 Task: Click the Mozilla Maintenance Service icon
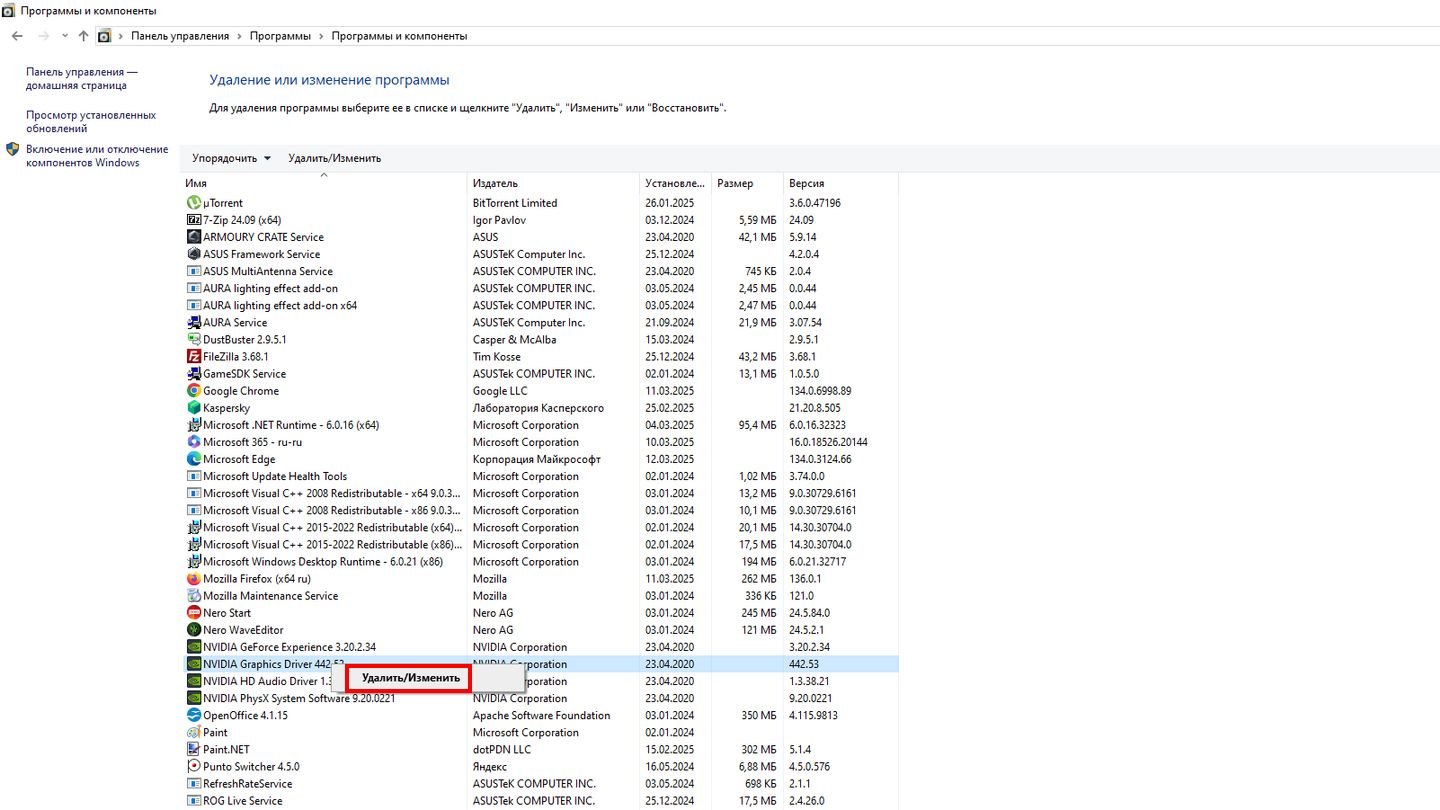coord(194,596)
